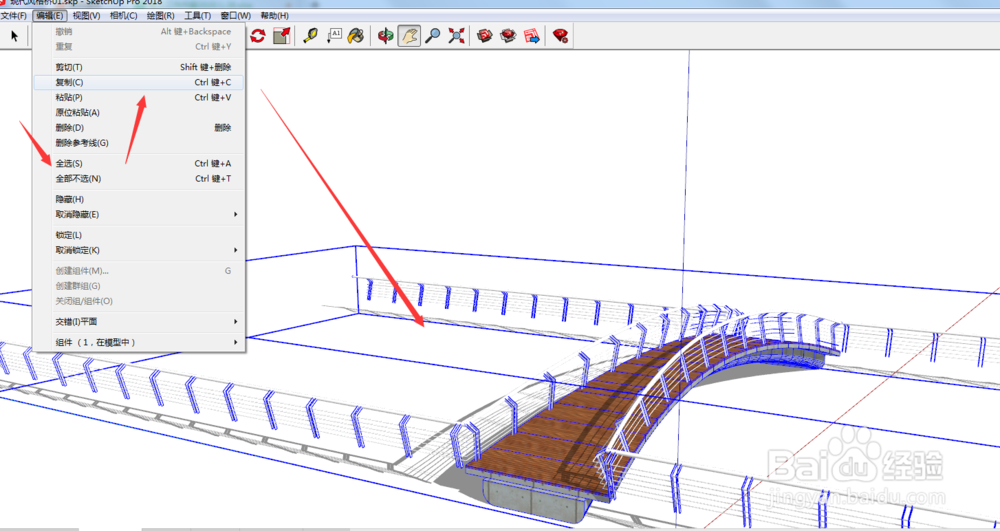Open the 窗口(W) menu
The image size is (1000, 531).
tap(236, 15)
